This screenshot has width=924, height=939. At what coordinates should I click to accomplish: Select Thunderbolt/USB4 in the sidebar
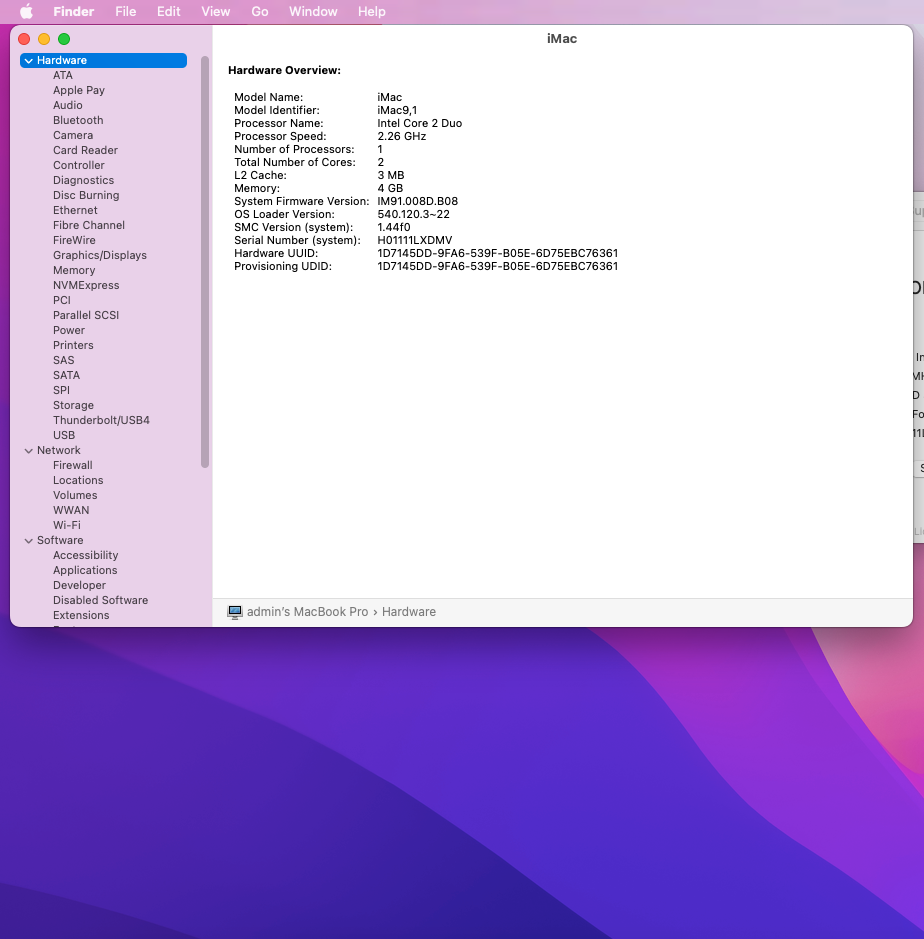coord(101,420)
